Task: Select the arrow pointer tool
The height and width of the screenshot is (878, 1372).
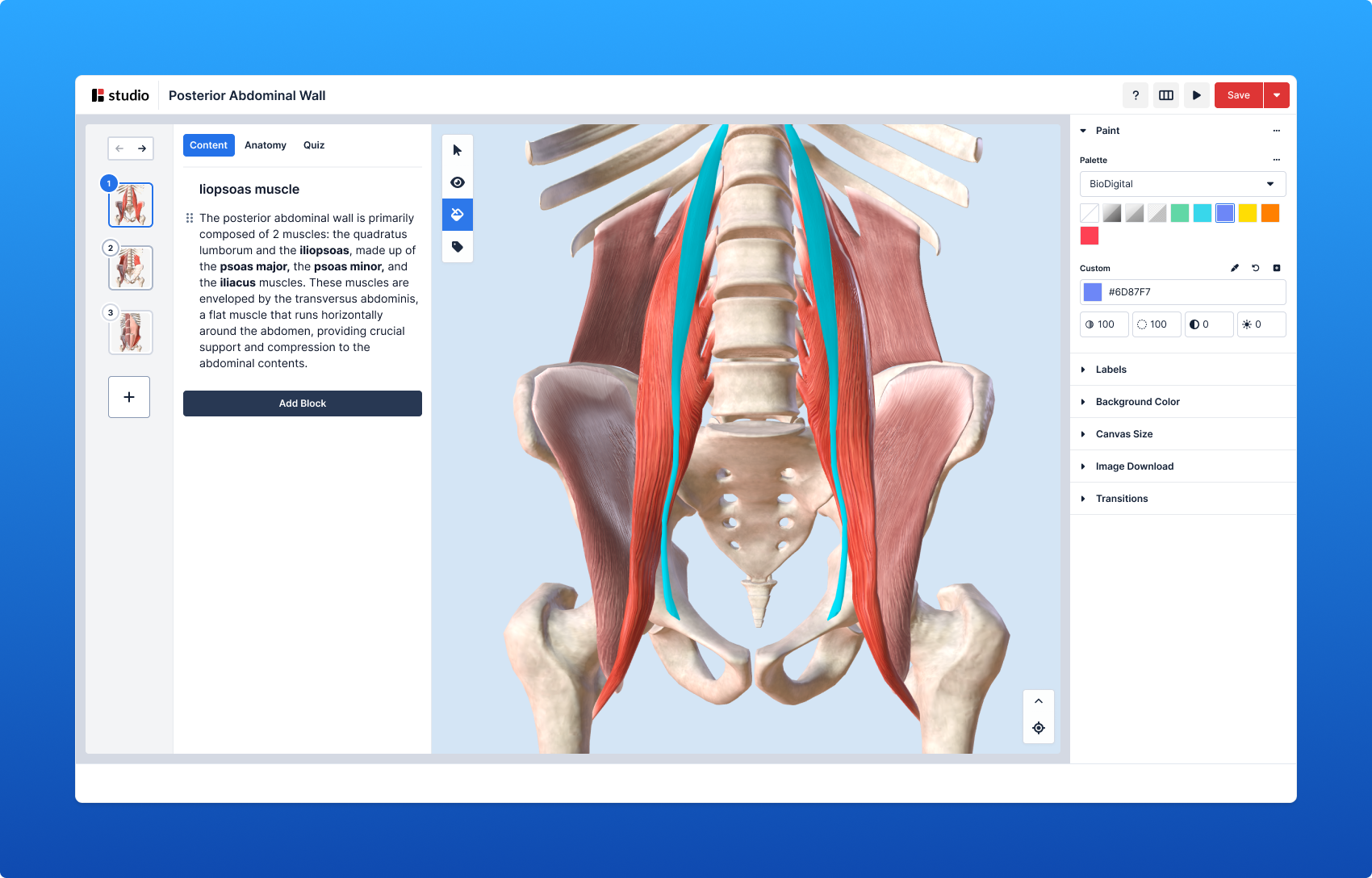Action: click(x=458, y=151)
